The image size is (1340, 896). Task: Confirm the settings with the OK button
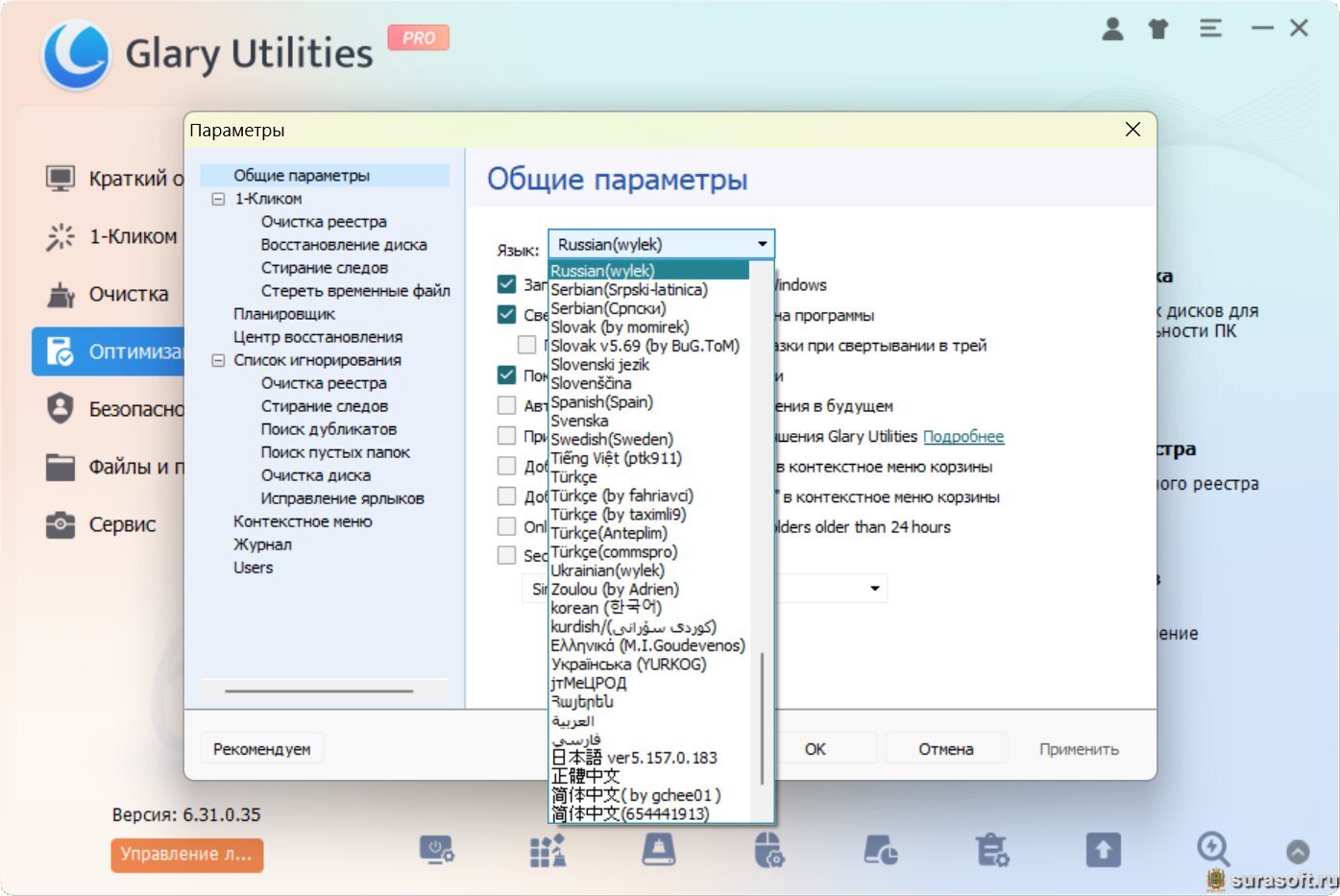(816, 749)
